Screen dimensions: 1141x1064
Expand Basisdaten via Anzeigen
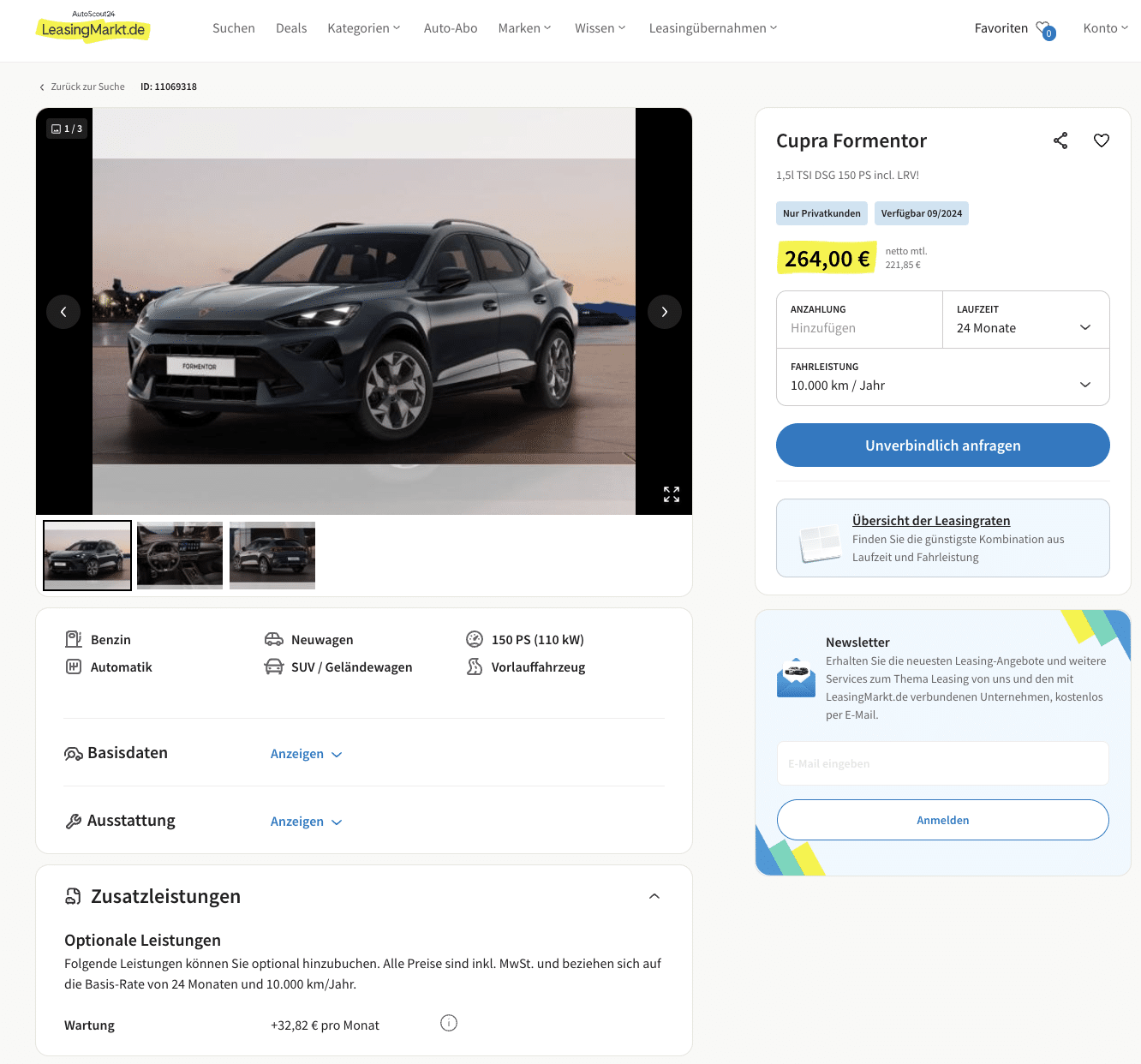[306, 754]
